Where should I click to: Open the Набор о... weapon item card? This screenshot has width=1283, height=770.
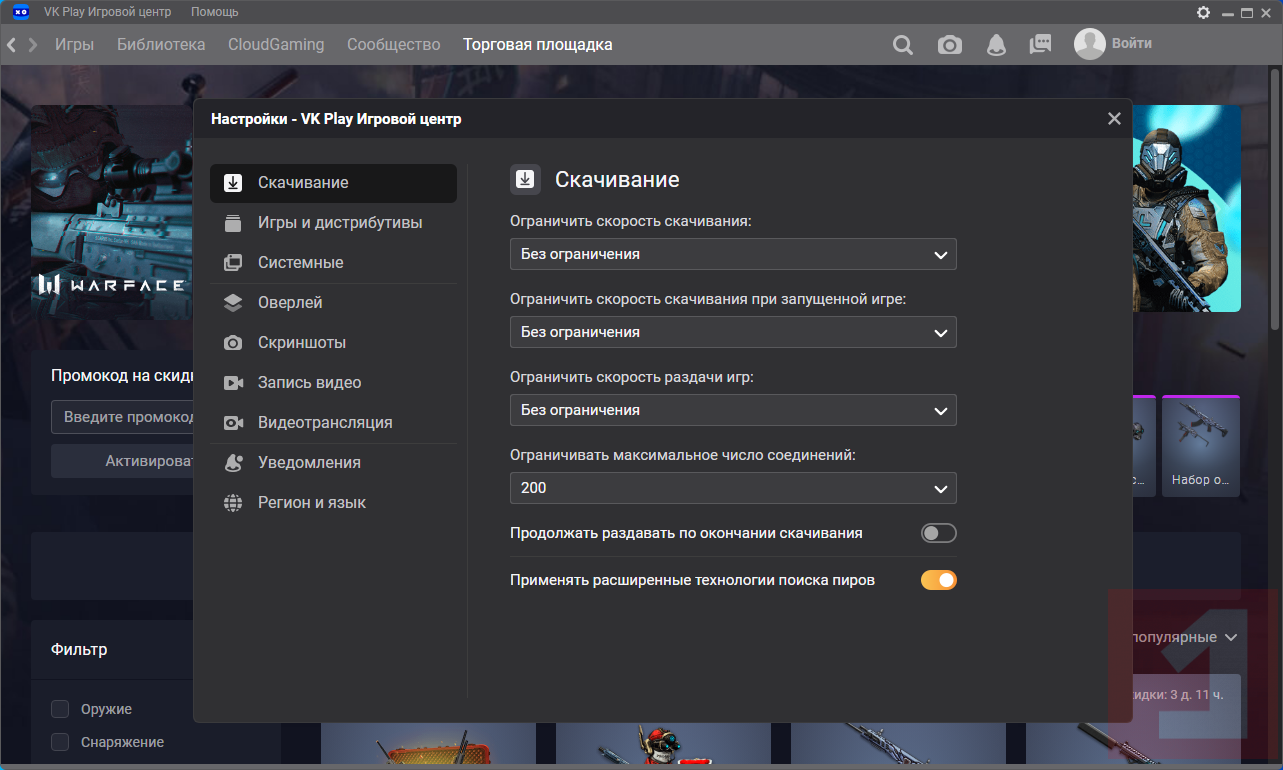[1201, 445]
